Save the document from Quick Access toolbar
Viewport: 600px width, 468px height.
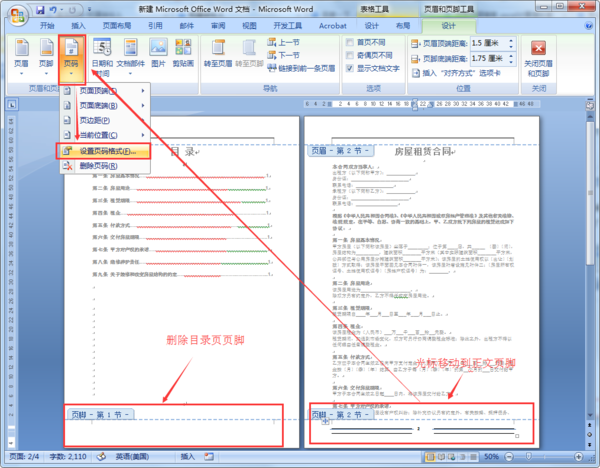tap(40, 10)
